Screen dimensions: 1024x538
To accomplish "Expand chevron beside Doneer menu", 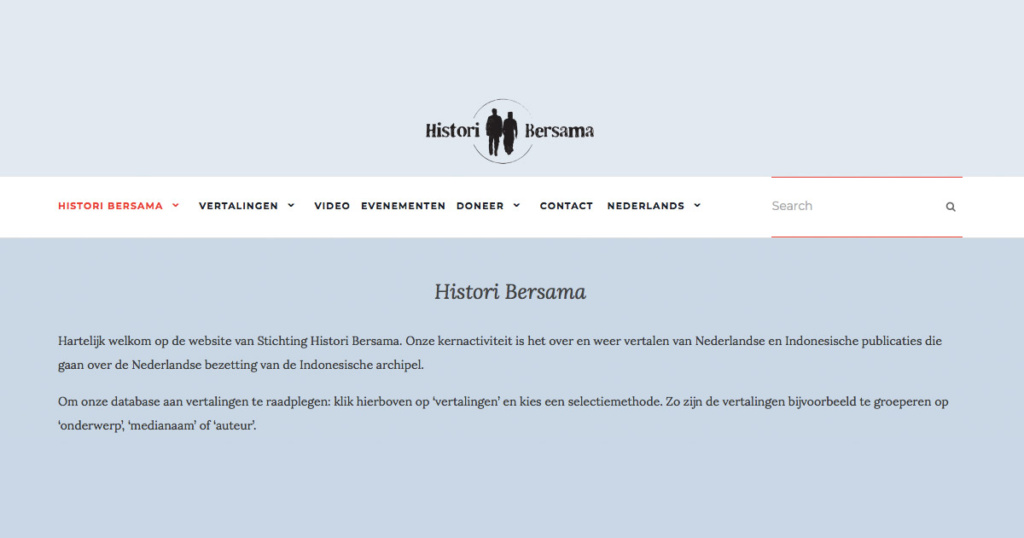I will click(517, 206).
